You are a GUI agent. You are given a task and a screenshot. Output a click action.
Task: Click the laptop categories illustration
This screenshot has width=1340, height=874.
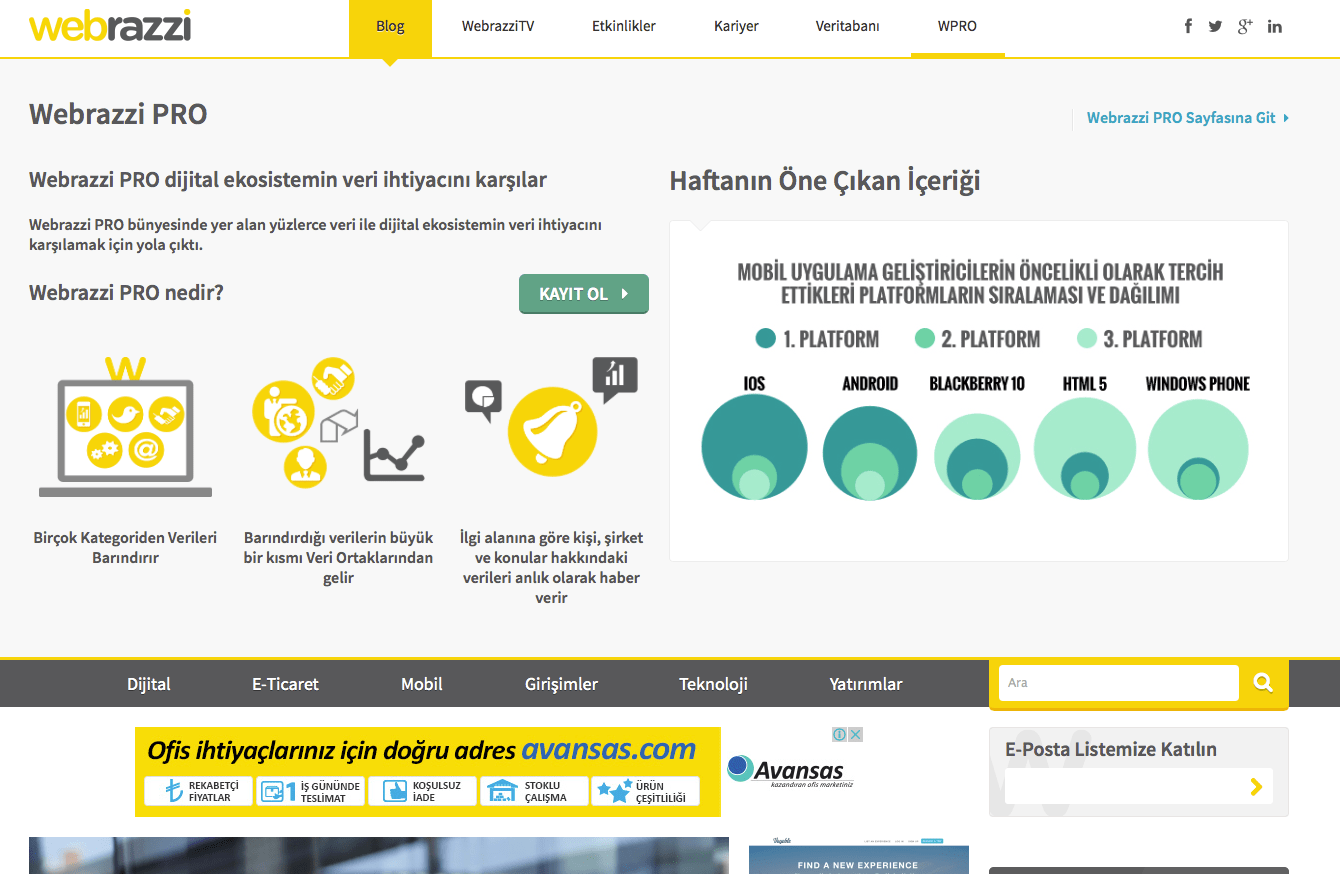(125, 430)
